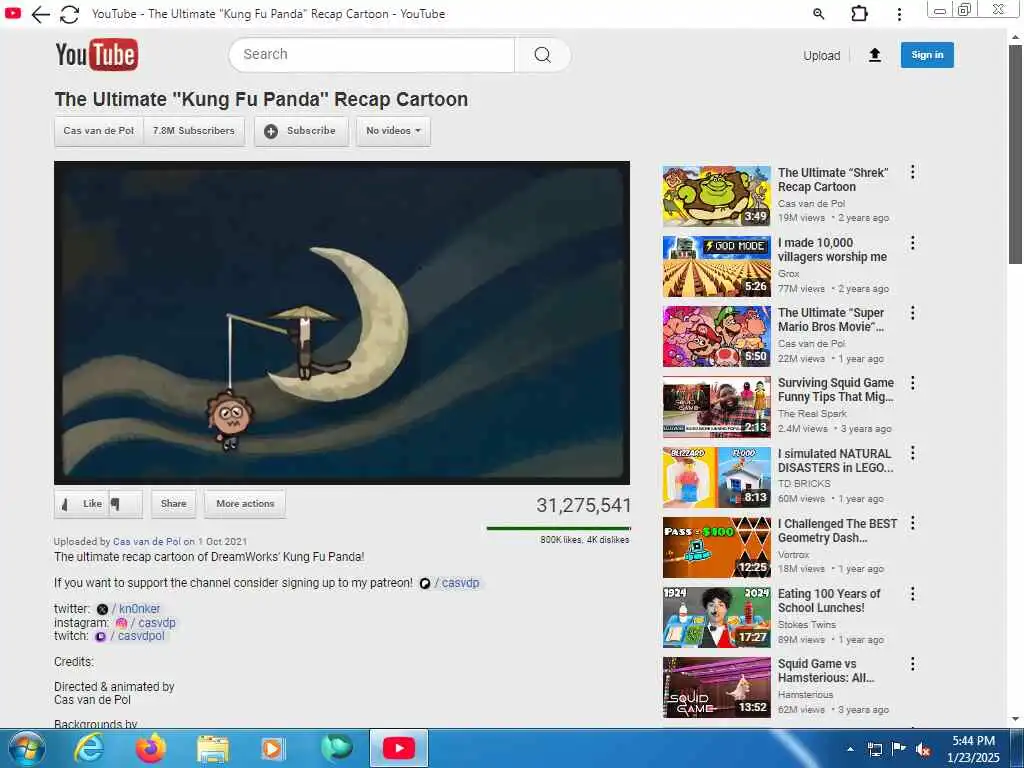Launch Firefox from taskbar
Image resolution: width=1024 pixels, height=768 pixels.
coord(151,748)
